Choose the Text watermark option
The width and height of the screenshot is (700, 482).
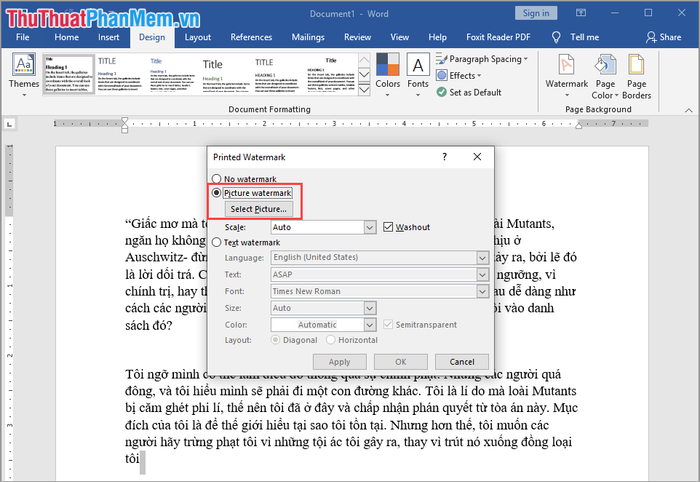tap(216, 242)
